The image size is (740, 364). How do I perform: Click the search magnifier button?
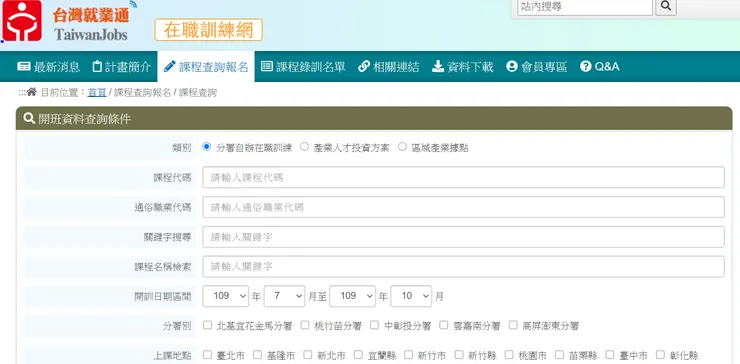tap(665, 7)
